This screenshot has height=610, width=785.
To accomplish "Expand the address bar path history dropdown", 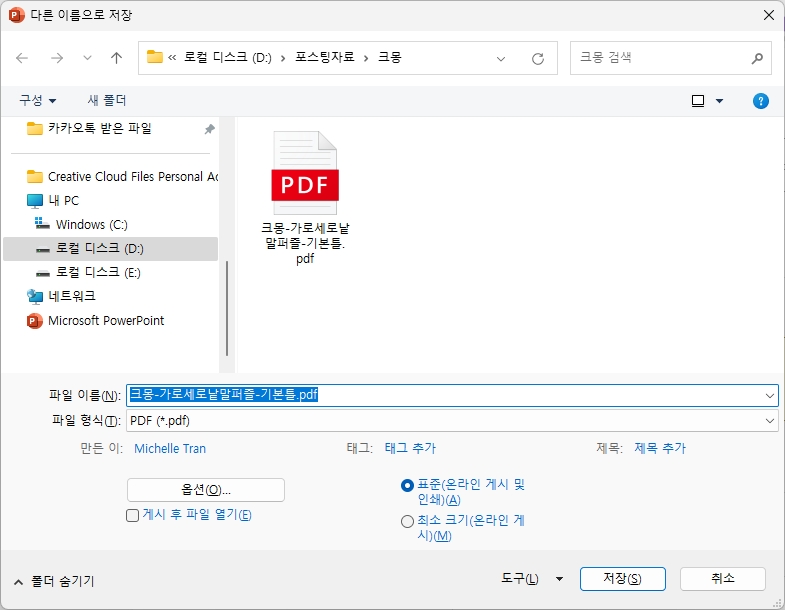I will (501, 59).
